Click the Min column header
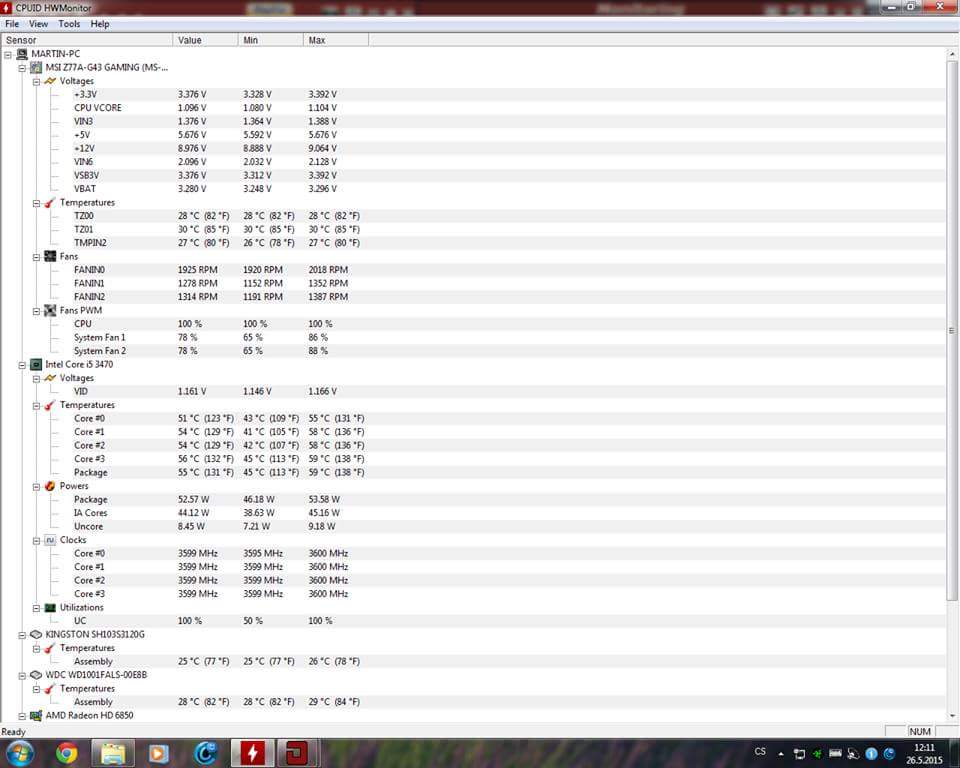Screen dimensions: 960x768 271,40
